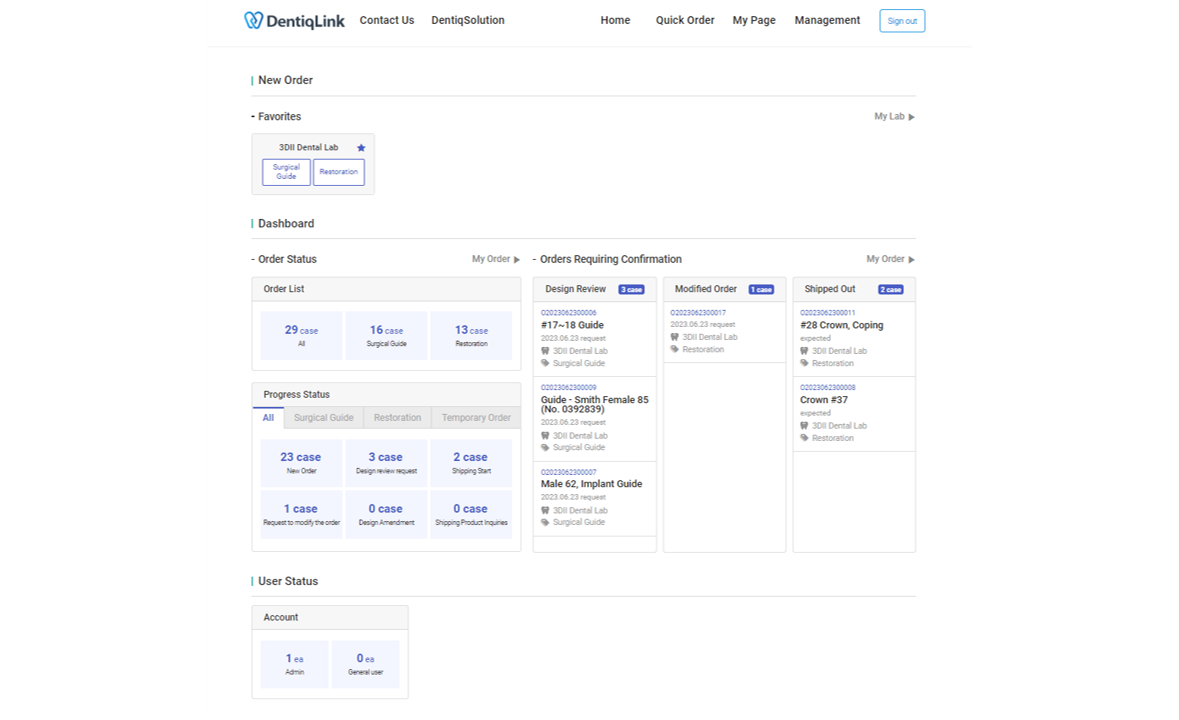This screenshot has height=720, width=1179.
Task: Click the Sign out button
Action: click(901, 20)
